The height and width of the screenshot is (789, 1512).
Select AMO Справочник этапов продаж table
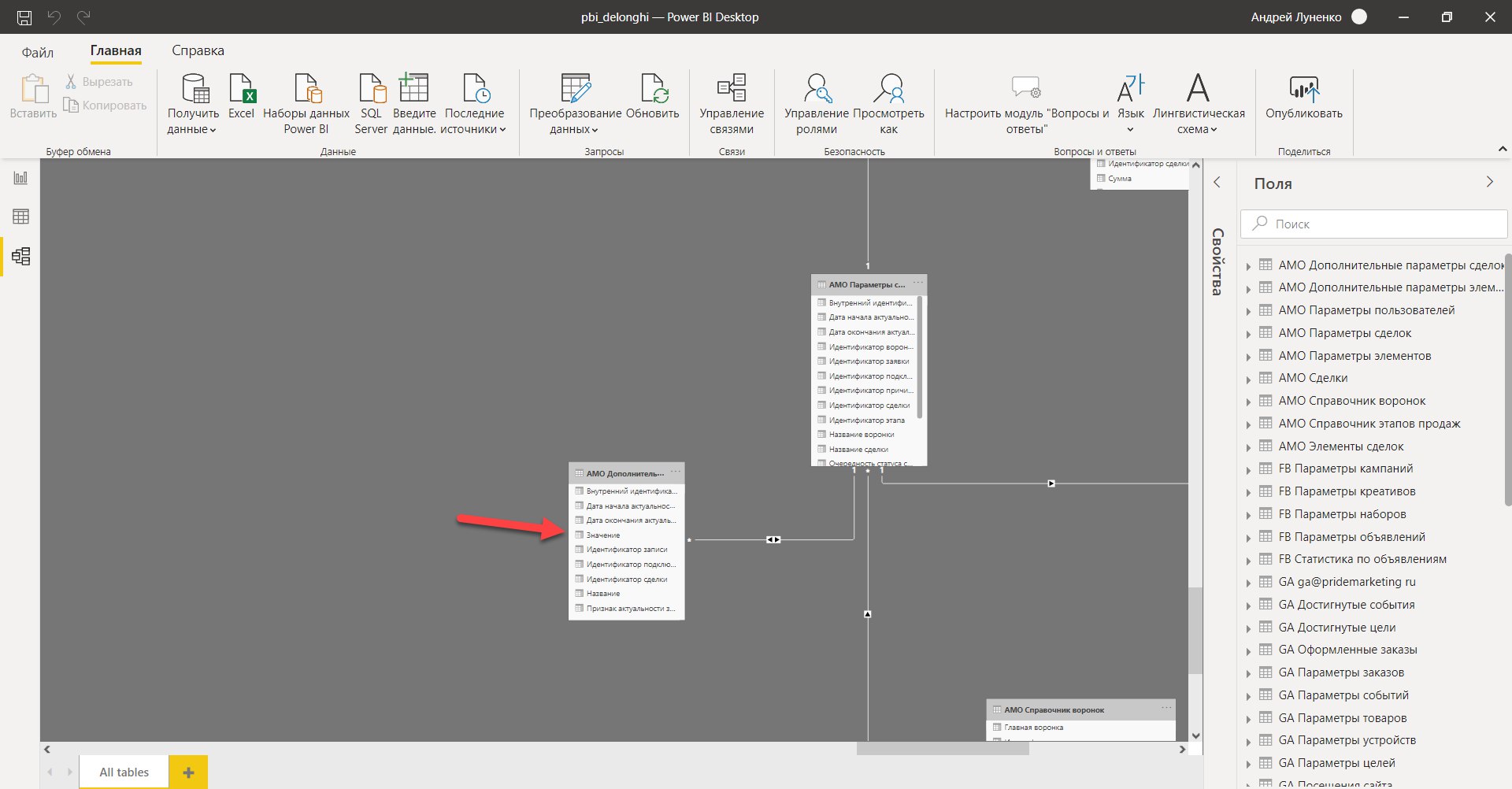click(x=1369, y=424)
